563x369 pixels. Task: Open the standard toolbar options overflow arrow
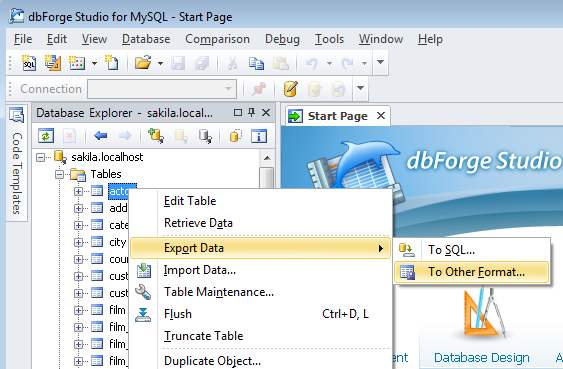[380, 62]
